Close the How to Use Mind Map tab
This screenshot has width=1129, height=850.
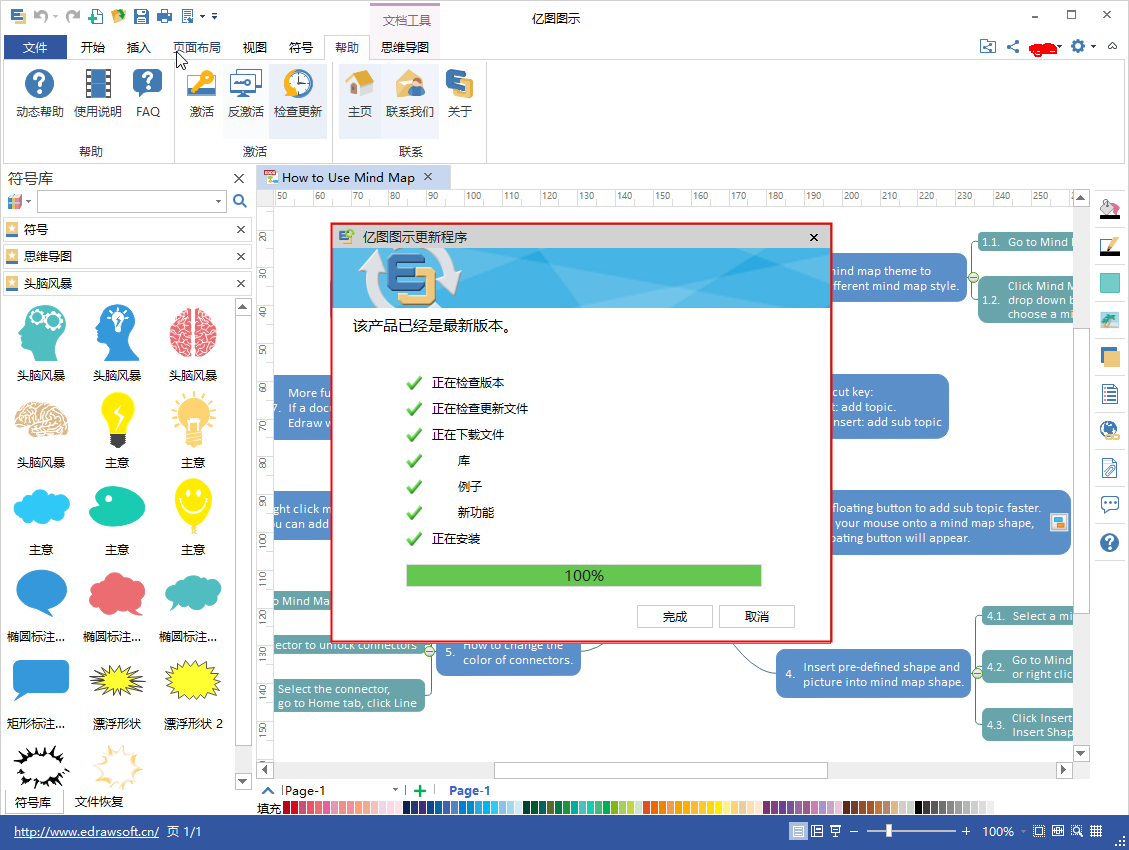(x=428, y=177)
